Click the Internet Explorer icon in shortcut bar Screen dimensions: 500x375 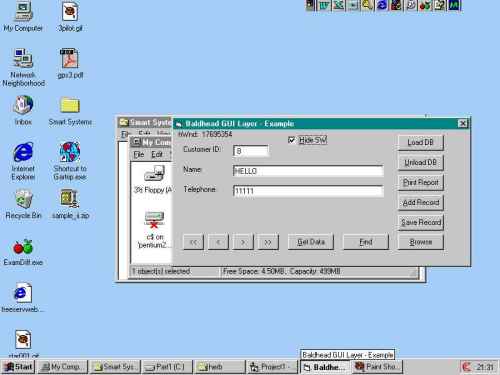pyautogui.click(x=382, y=5)
